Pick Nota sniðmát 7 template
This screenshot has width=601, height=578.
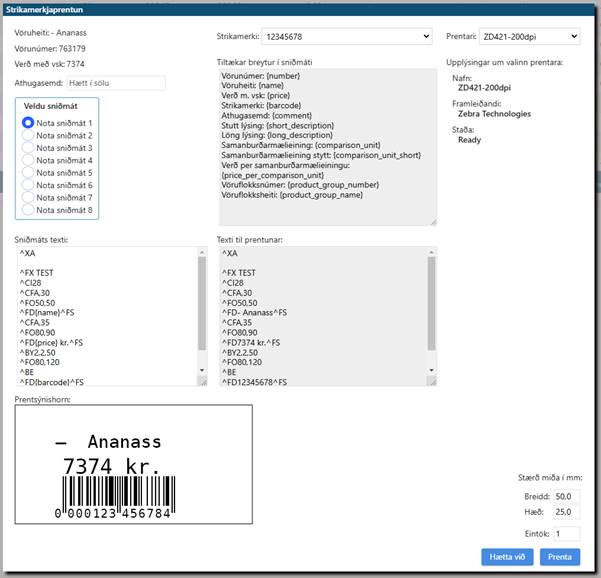click(x=28, y=198)
